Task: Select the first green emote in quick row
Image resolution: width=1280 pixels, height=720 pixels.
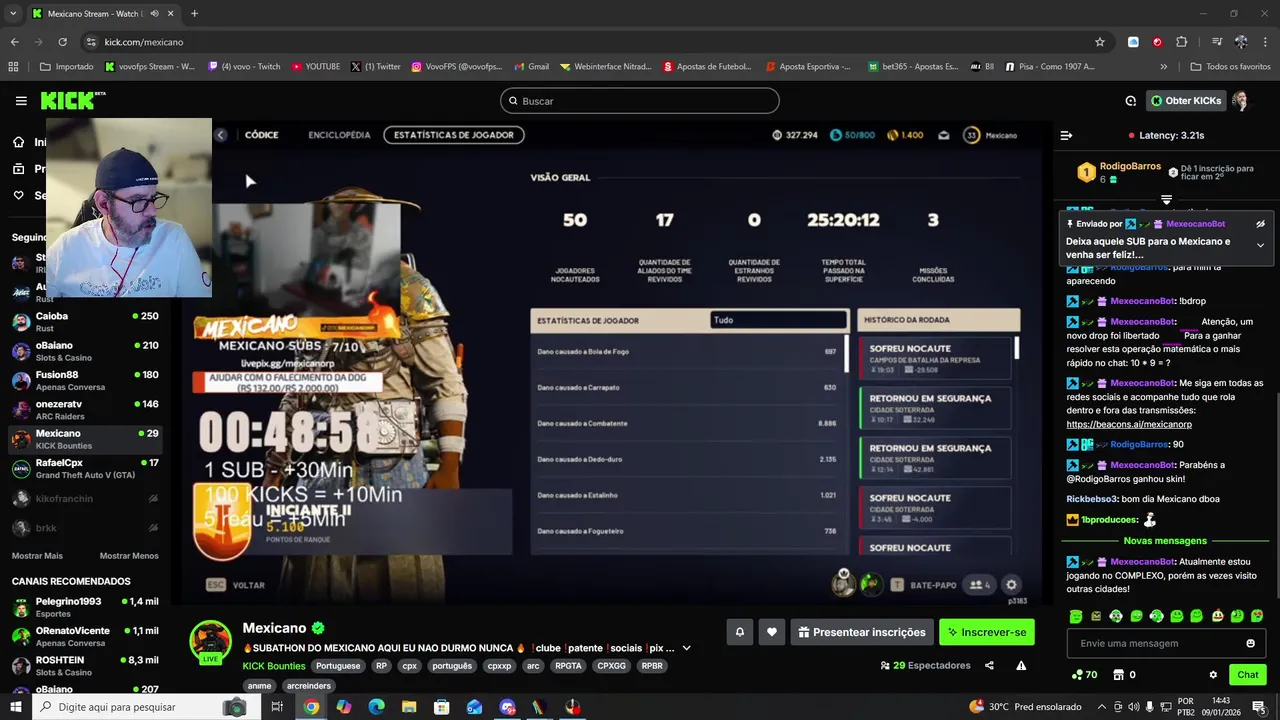Action: point(1076,616)
